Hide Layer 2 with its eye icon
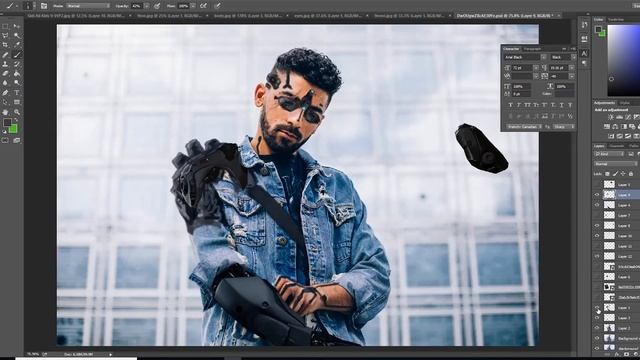The image size is (640, 360). tap(597, 328)
